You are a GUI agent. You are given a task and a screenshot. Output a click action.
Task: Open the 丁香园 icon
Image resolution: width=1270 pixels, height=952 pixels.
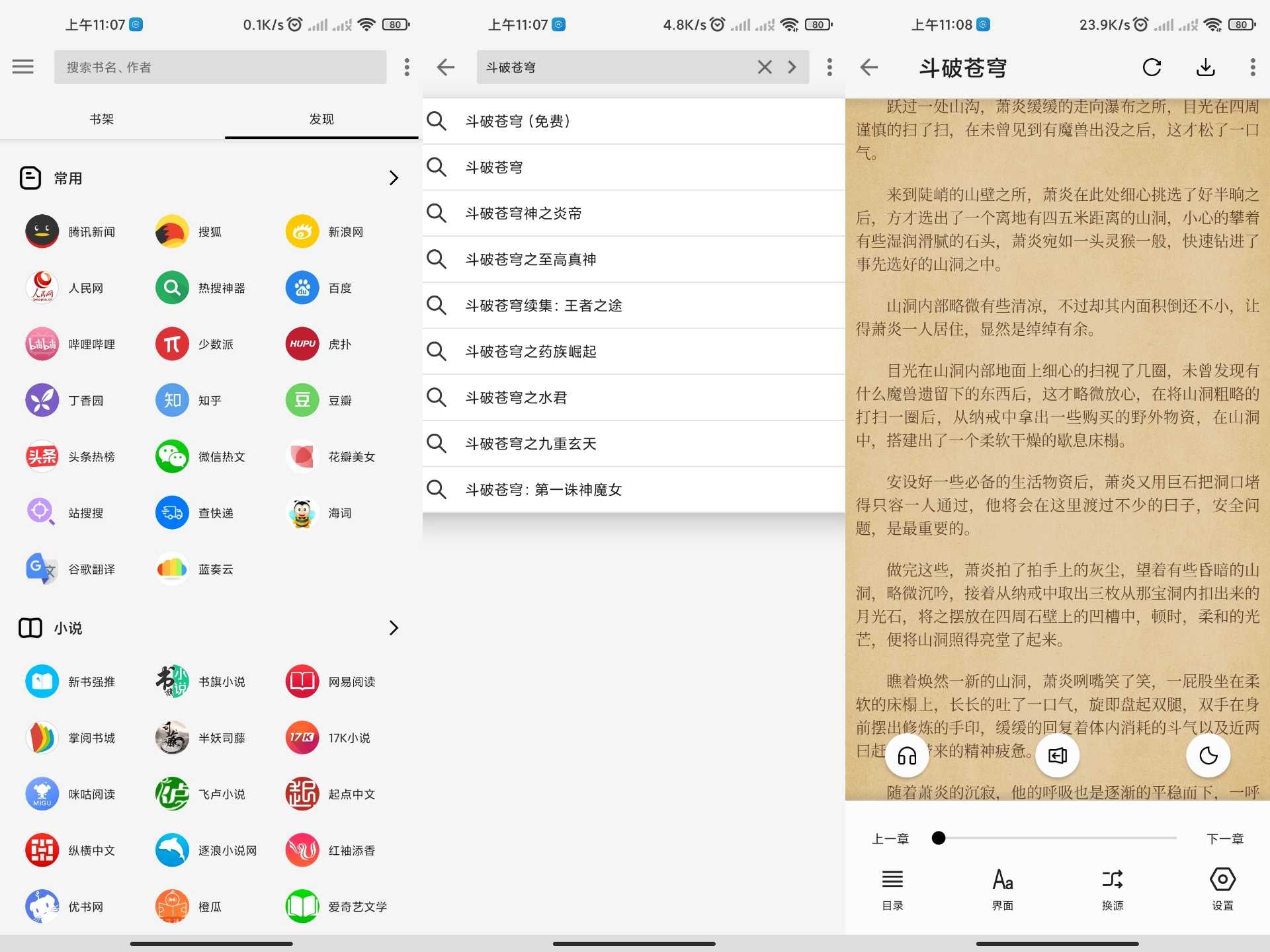pyautogui.click(x=42, y=401)
